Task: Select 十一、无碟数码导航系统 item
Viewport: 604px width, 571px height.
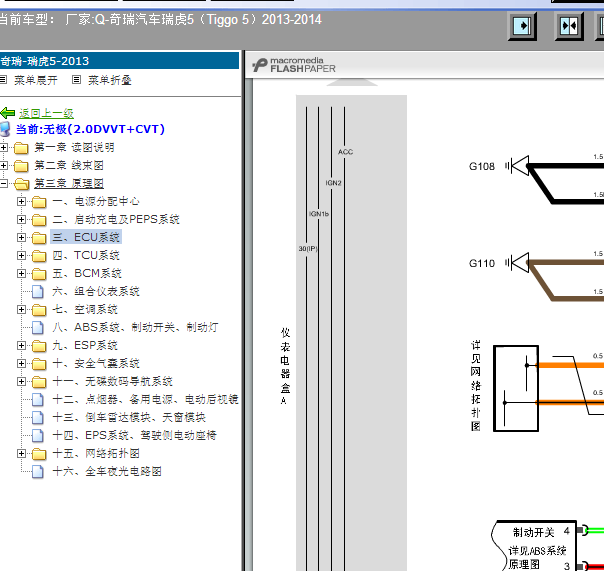Action: (112, 381)
